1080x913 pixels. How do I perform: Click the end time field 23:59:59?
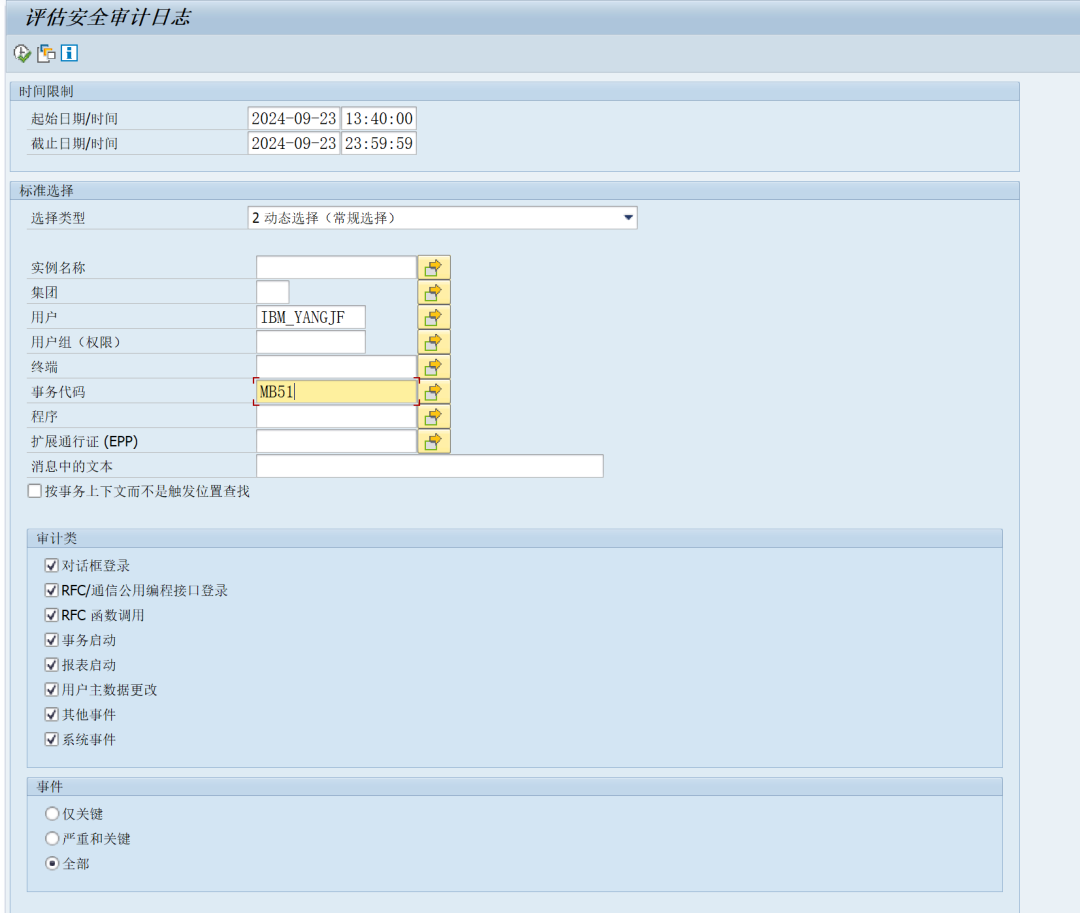coord(379,143)
